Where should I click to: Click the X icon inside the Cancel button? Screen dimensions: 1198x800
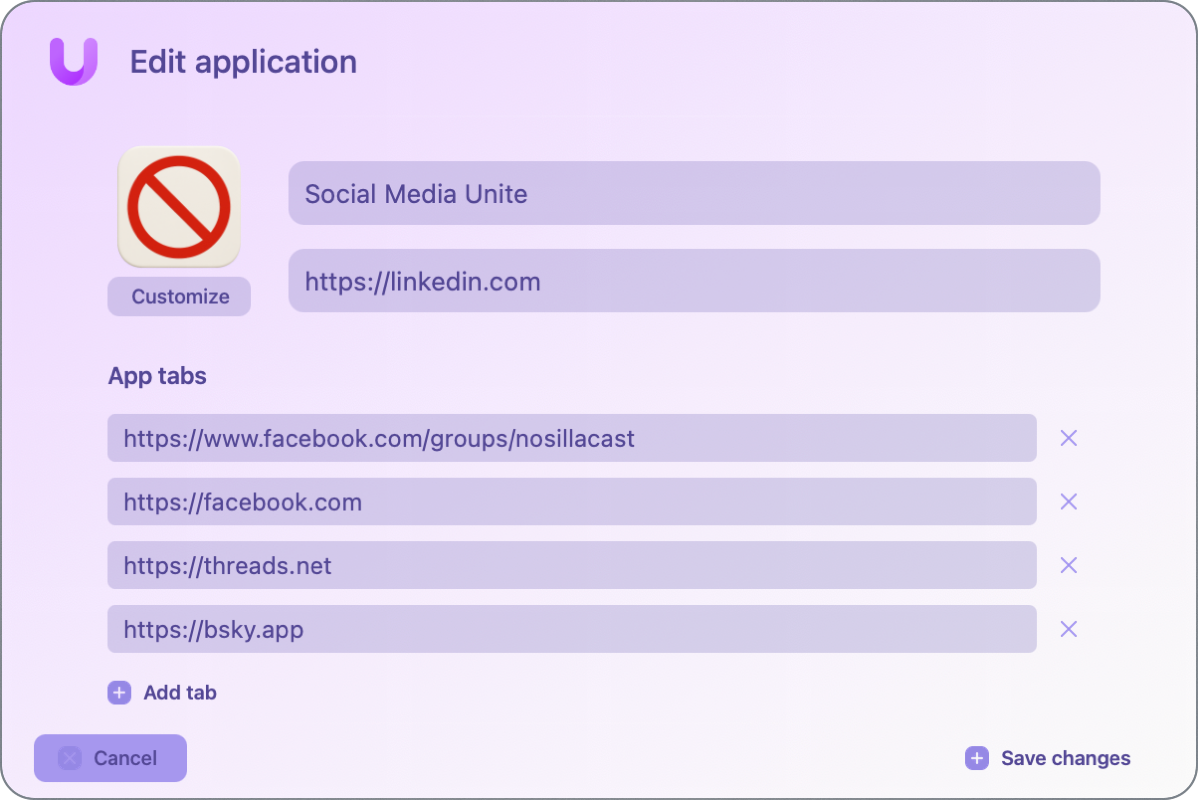(x=70, y=758)
